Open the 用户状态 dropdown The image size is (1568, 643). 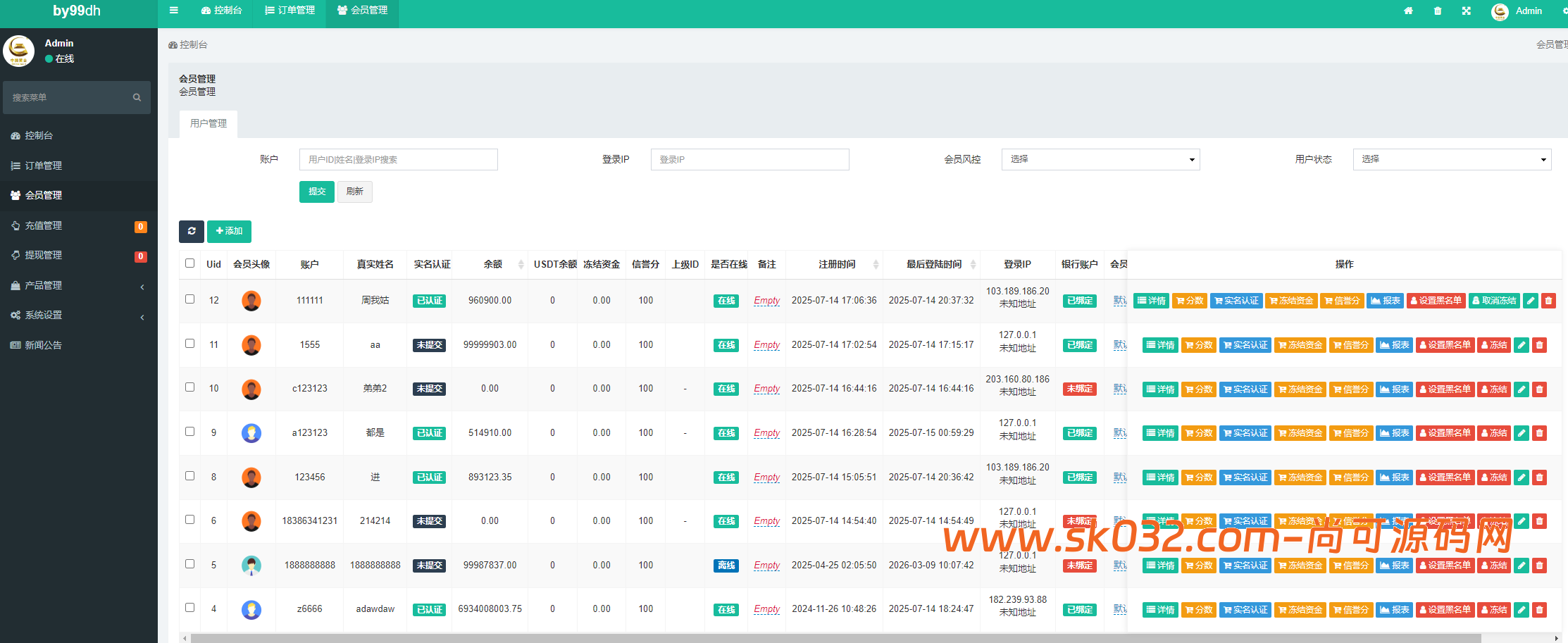pos(1451,160)
